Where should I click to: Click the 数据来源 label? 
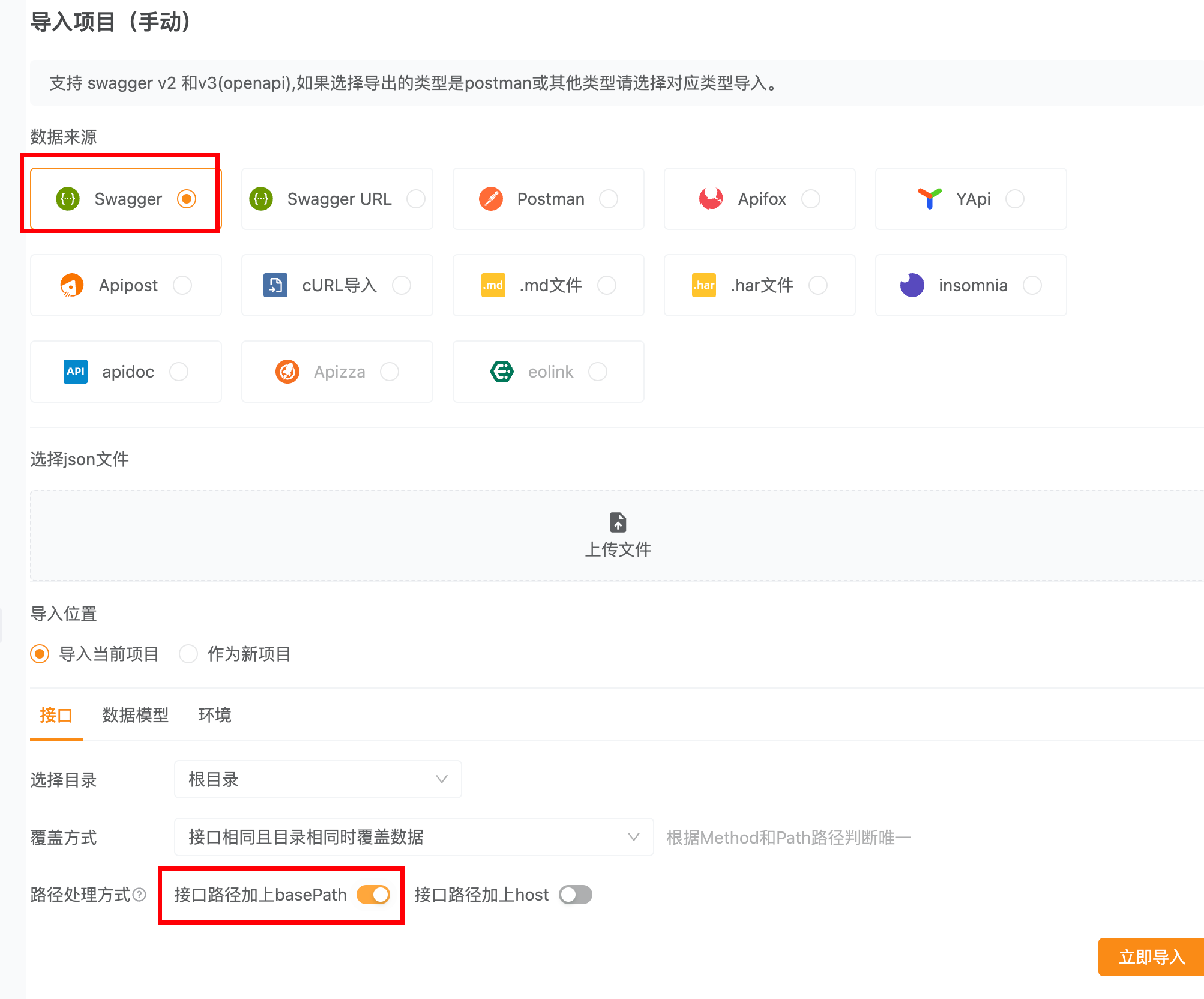click(64, 137)
